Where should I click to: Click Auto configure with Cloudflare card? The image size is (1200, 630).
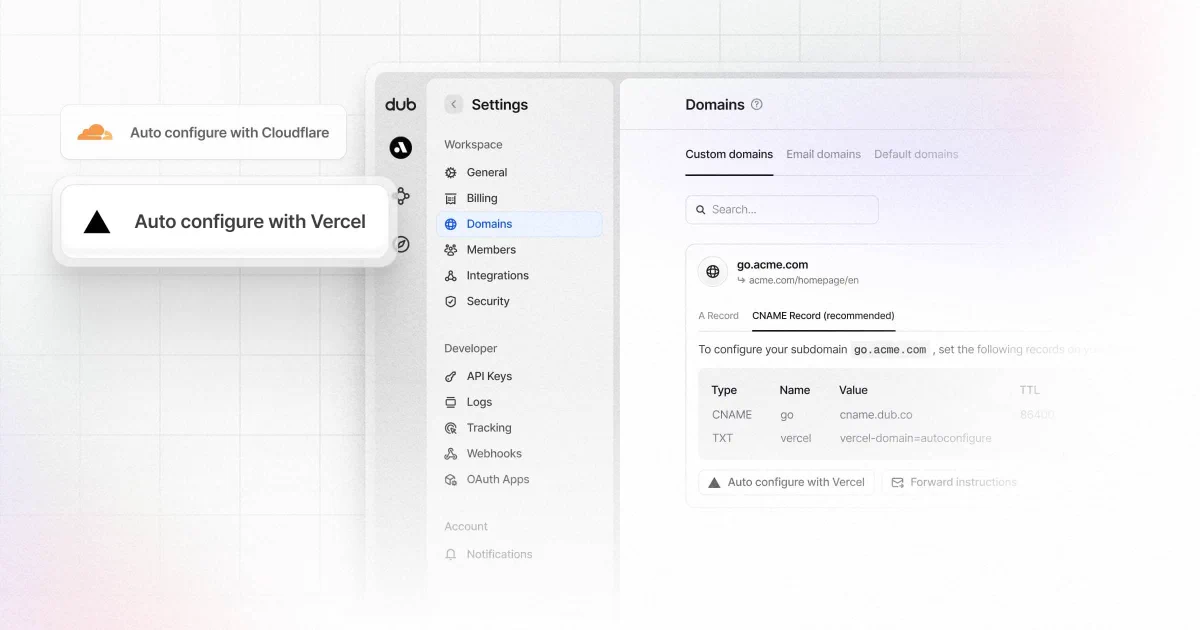pos(203,132)
